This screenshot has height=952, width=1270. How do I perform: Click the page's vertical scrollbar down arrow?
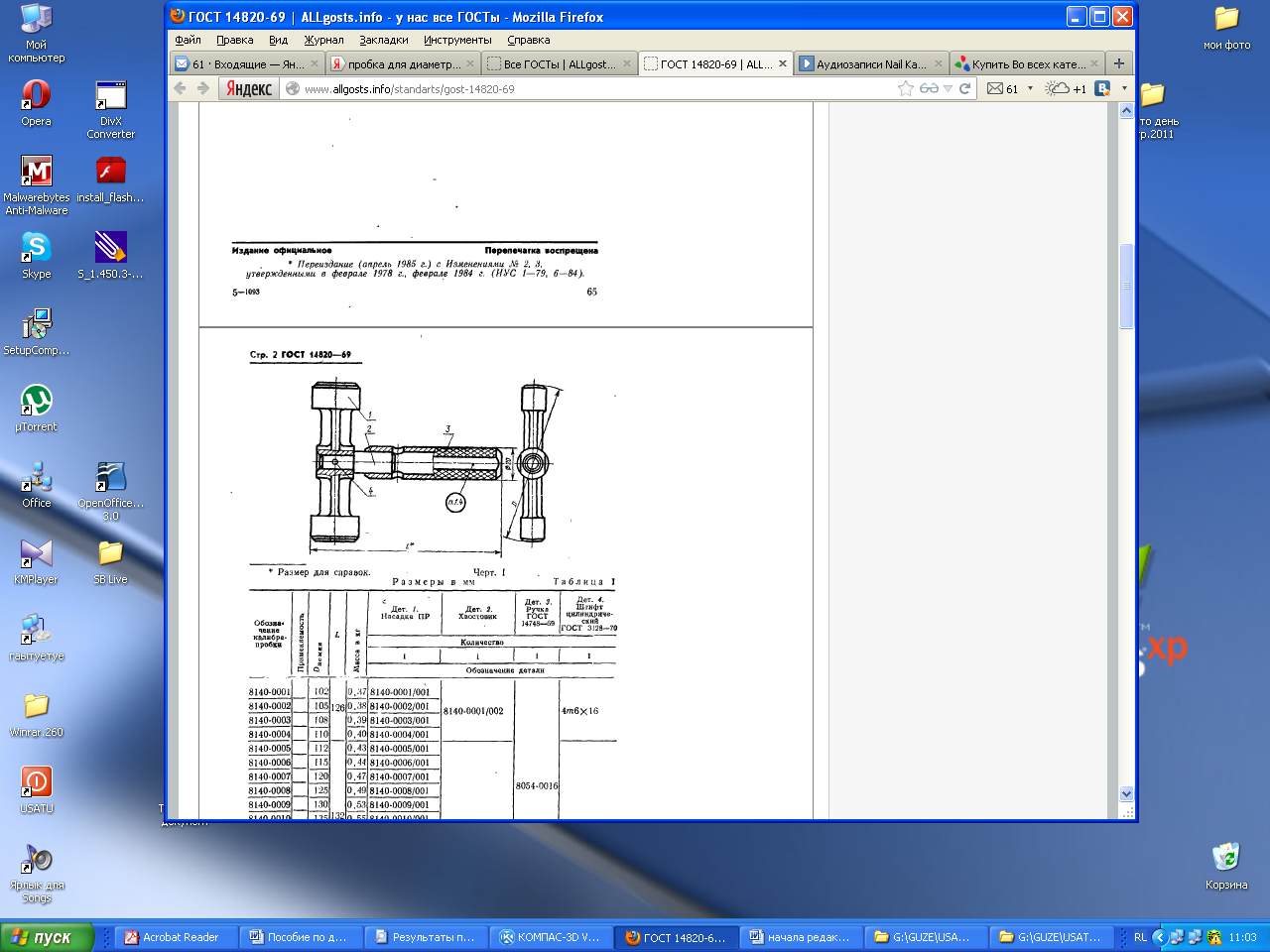(x=1126, y=793)
